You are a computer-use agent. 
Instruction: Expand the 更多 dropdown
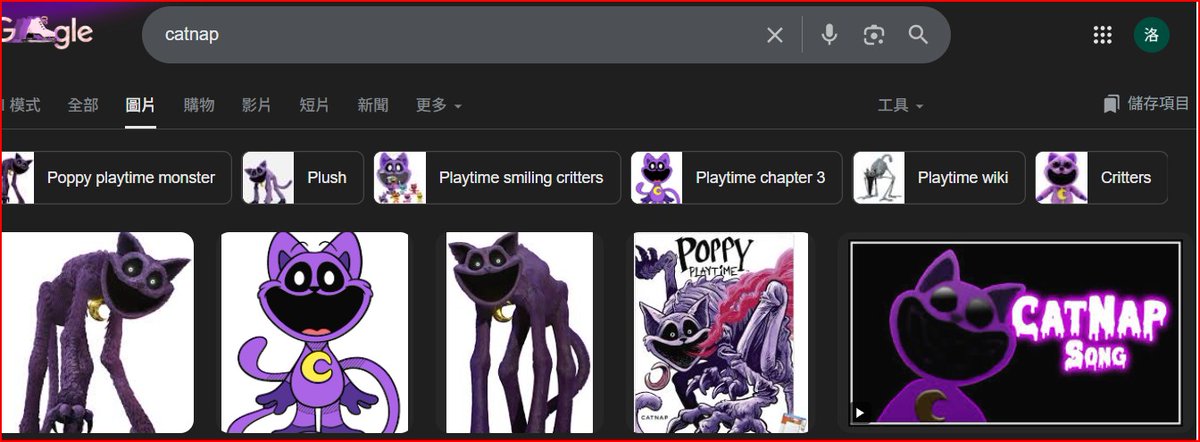pyautogui.click(x=439, y=105)
